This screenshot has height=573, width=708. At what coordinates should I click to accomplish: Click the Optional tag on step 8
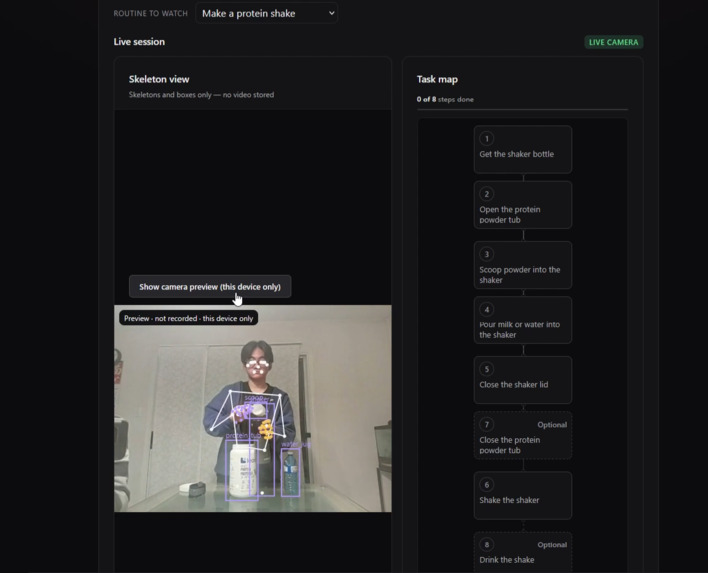point(552,545)
